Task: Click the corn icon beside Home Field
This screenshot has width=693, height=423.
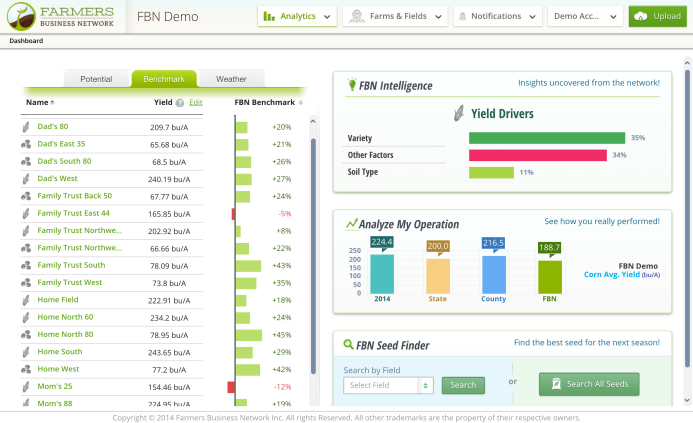Action: pos(26,300)
